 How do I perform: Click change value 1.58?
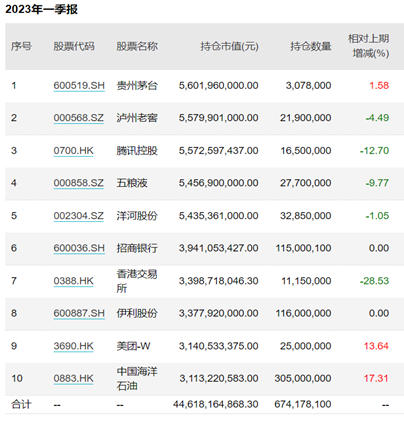(x=379, y=86)
